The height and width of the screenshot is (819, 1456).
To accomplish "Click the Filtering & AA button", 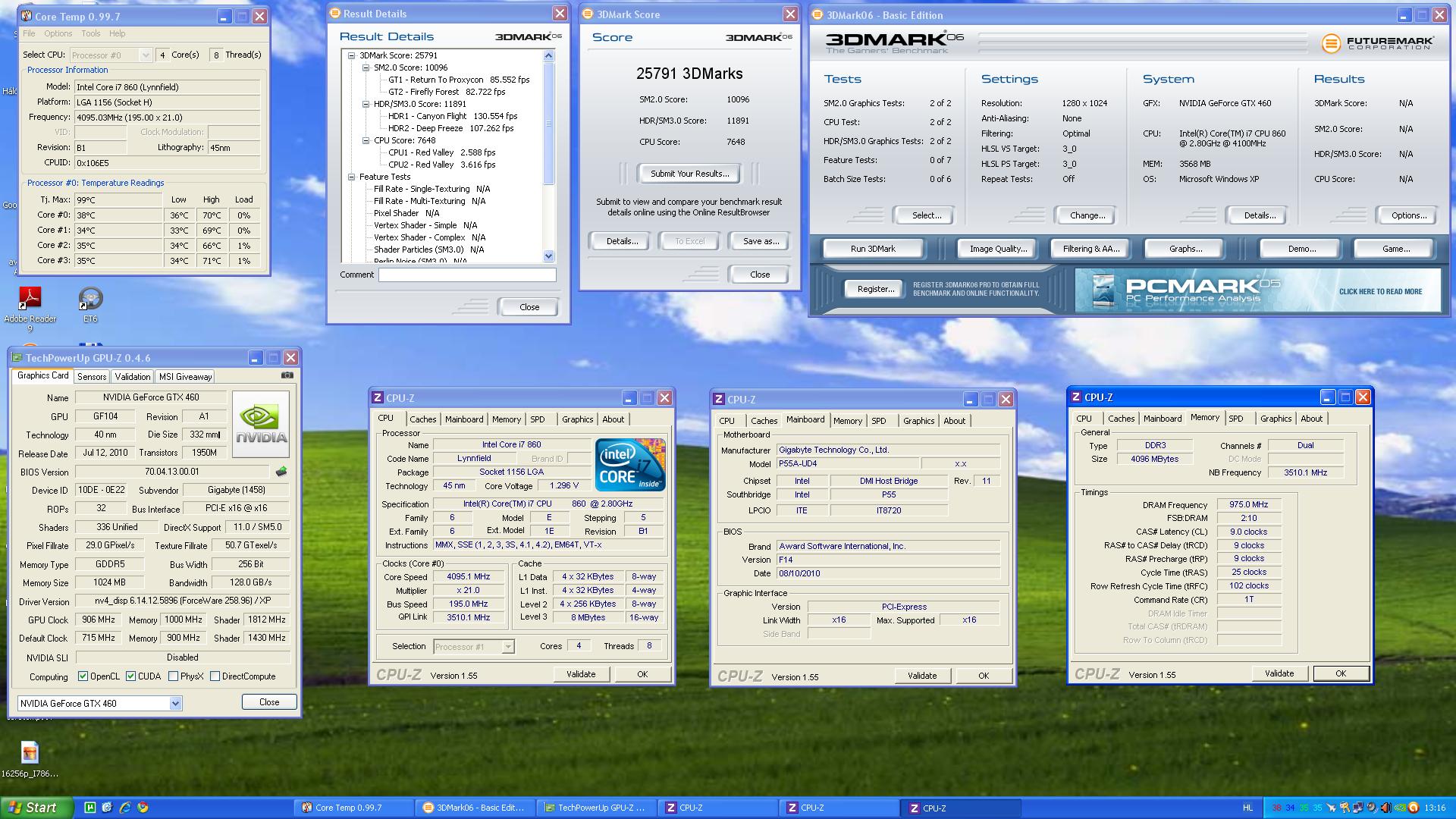I will (1090, 249).
